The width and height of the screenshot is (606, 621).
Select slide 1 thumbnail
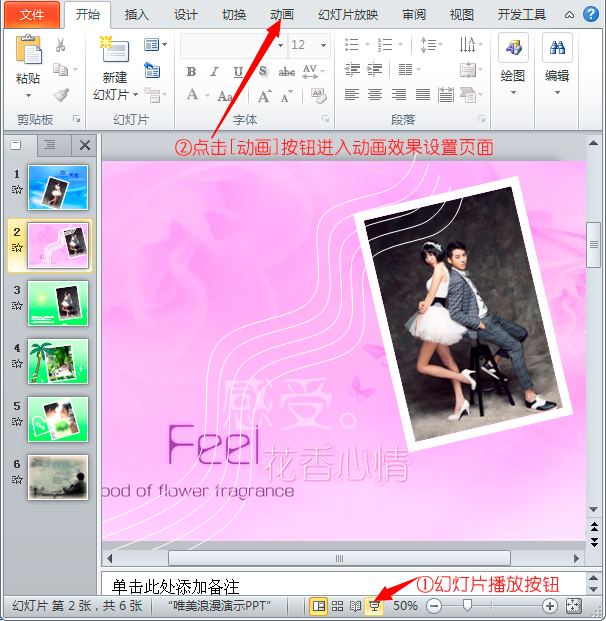58,188
